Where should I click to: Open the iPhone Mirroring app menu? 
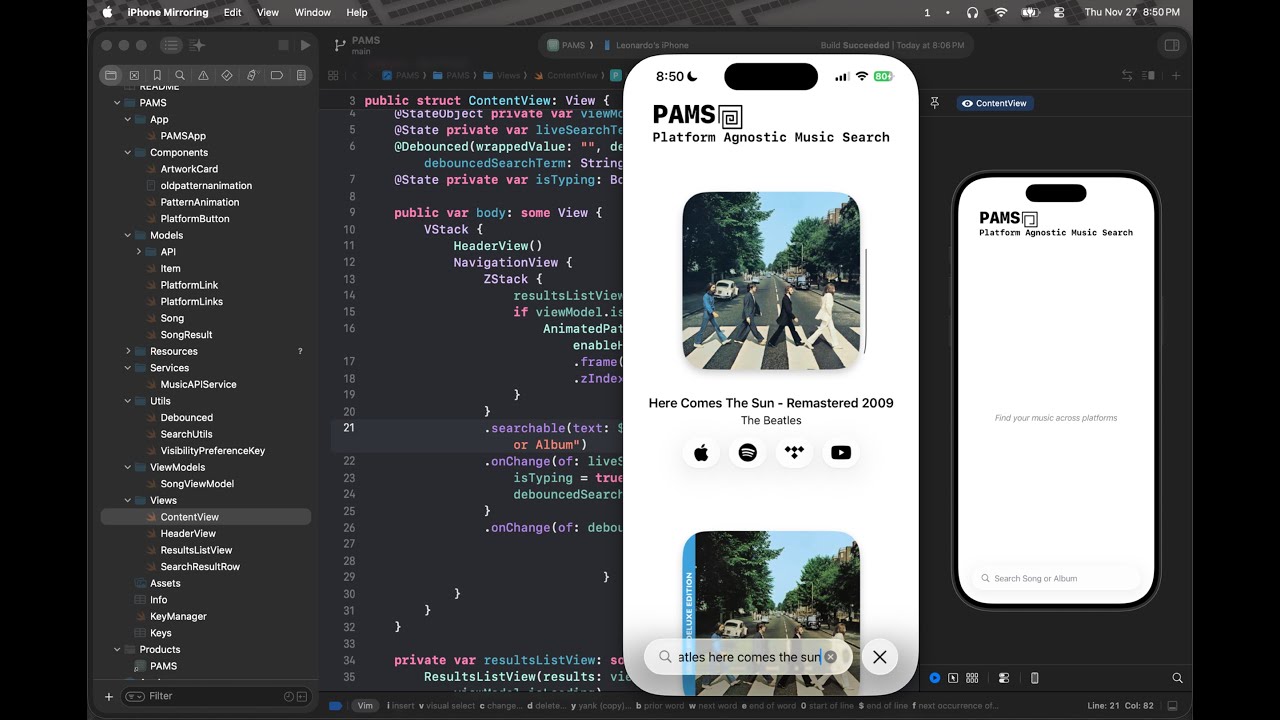[x=168, y=12]
